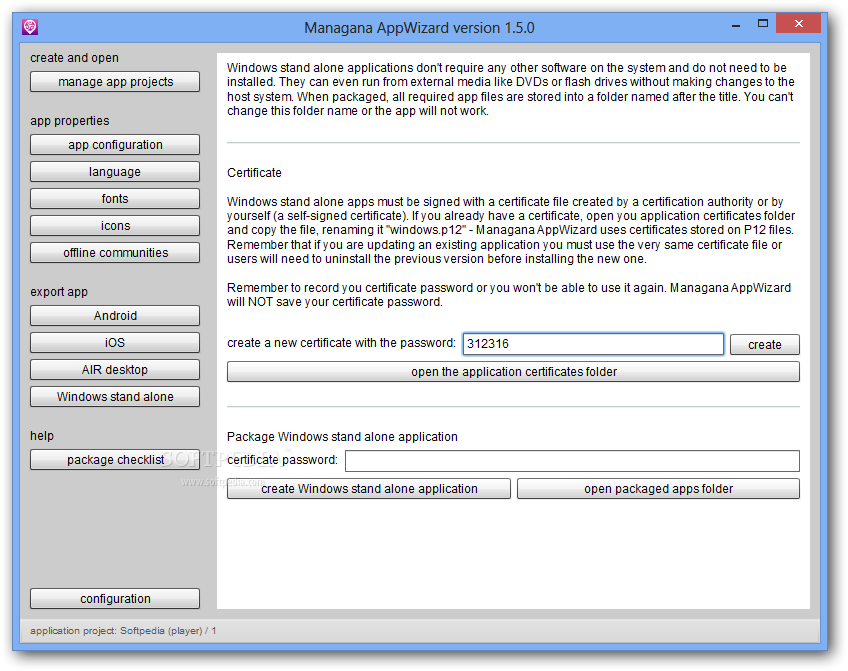The width and height of the screenshot is (848, 671).
Task: Create Windows stand alone application
Action: pos(369,489)
